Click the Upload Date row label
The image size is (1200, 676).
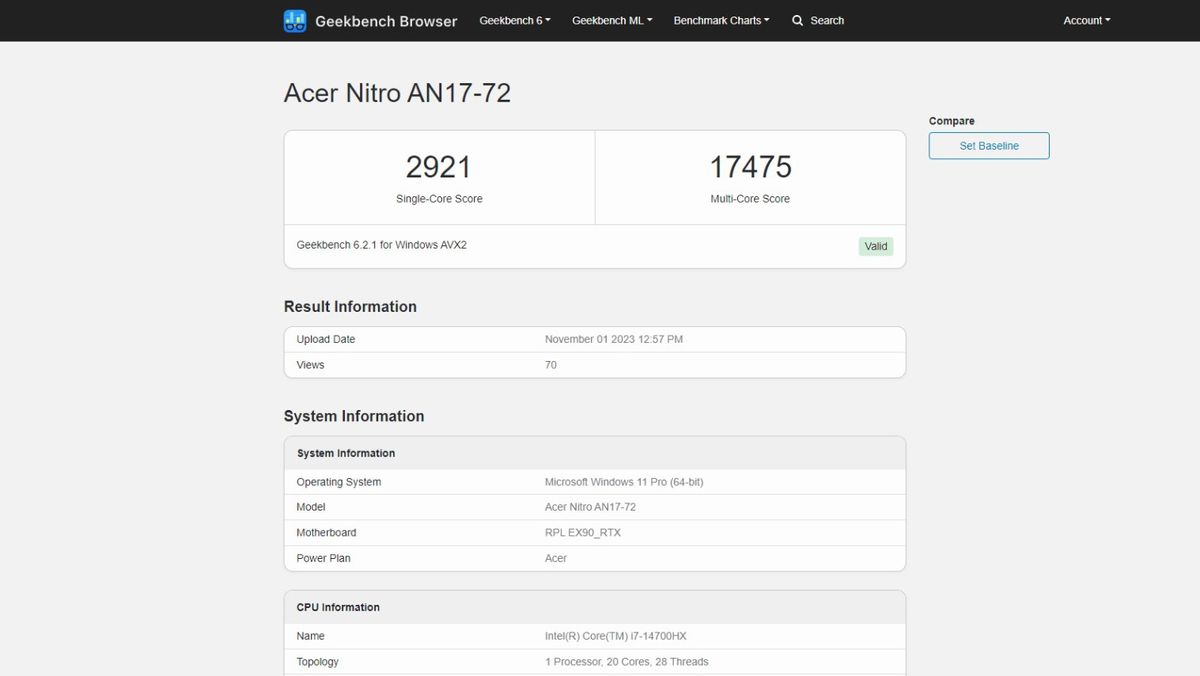click(x=326, y=340)
